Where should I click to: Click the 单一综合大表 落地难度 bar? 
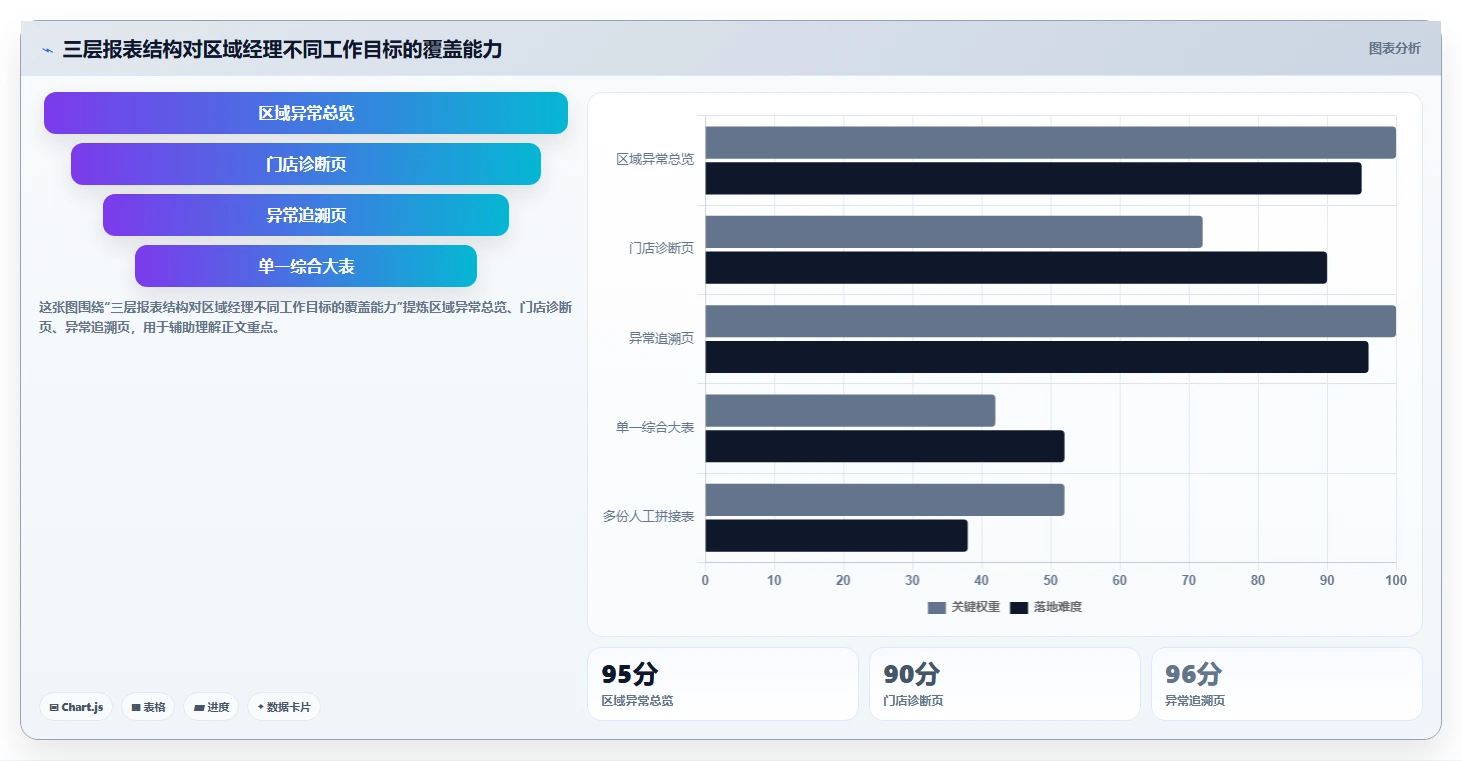tap(885, 446)
